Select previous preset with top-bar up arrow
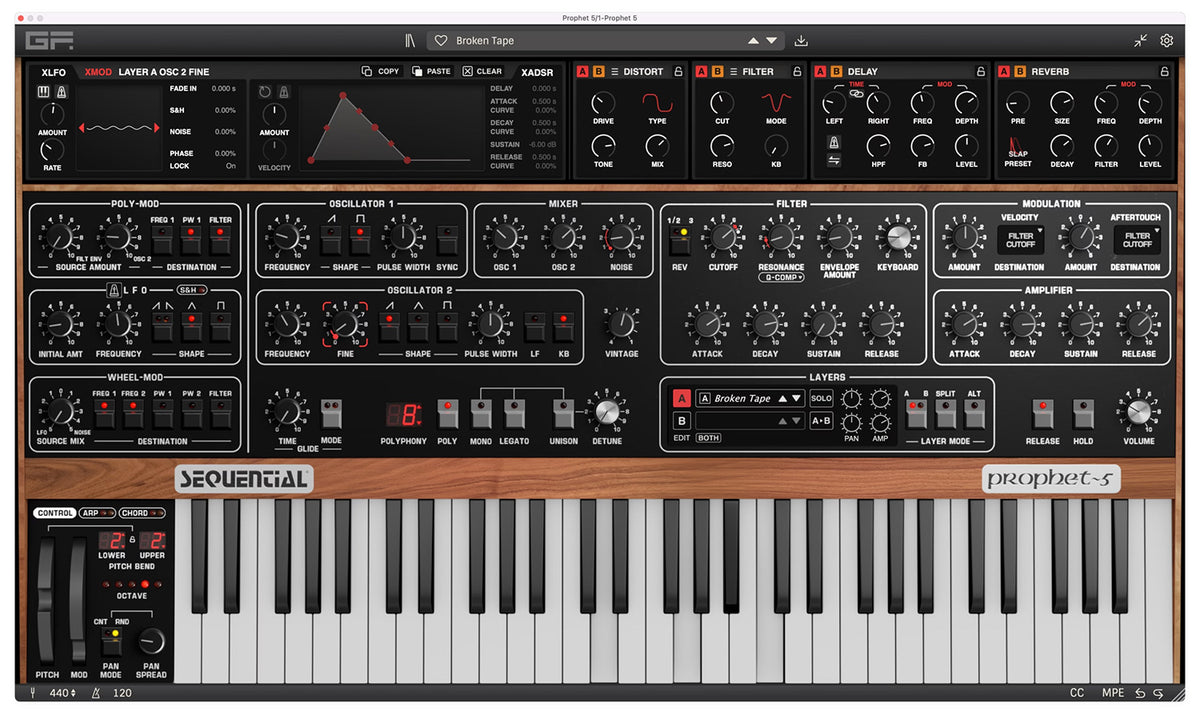 754,41
